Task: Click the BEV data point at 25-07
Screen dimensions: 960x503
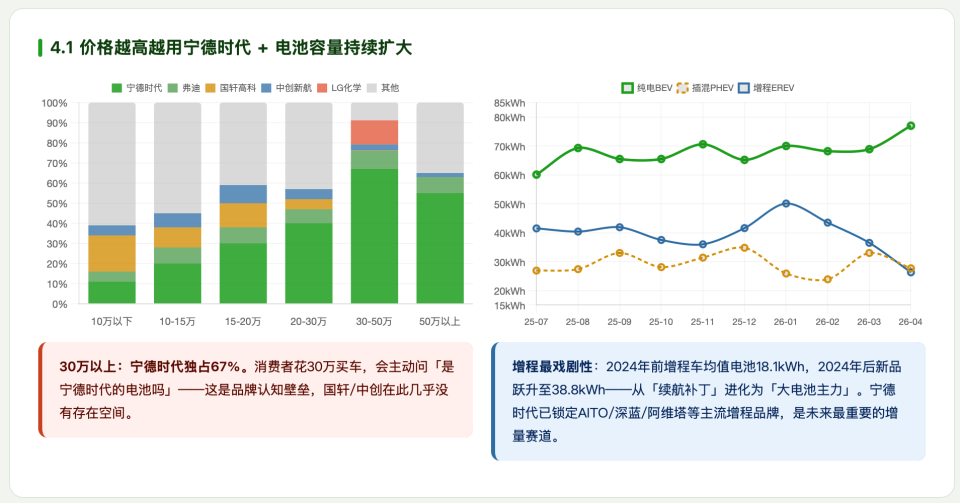Action: pyautogui.click(x=536, y=174)
